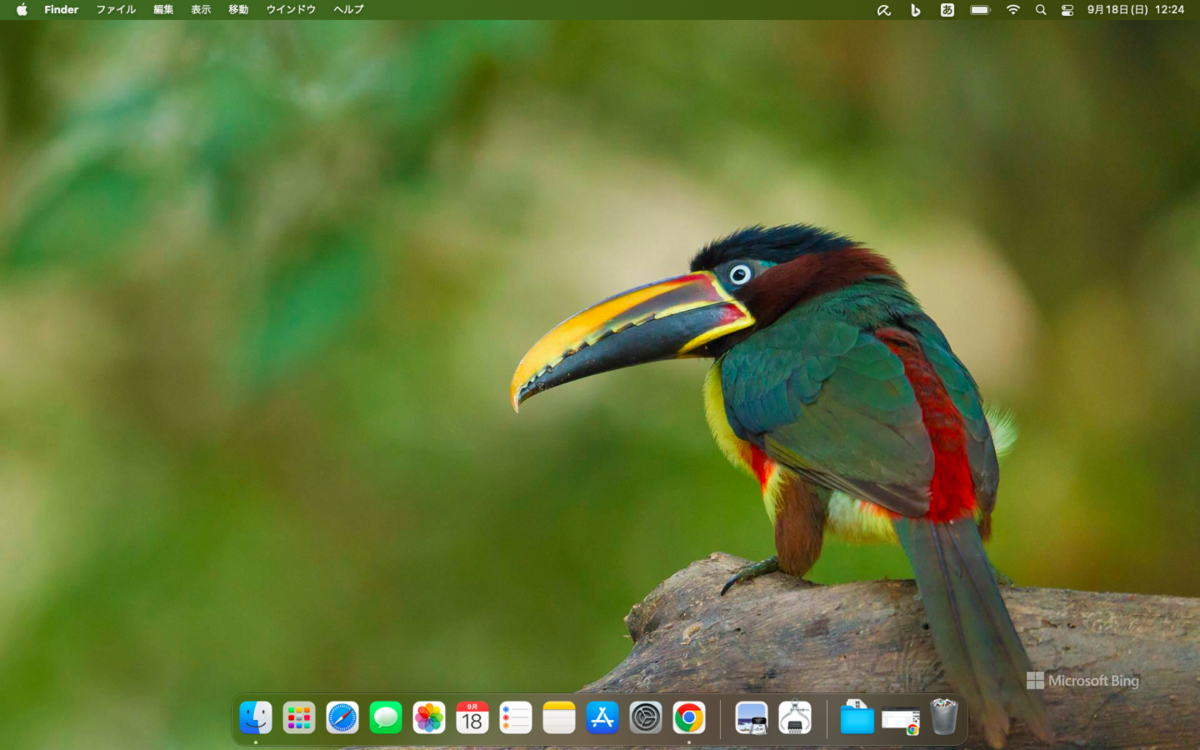
Task: Open Control Center from the menu bar
Action: (x=1066, y=10)
